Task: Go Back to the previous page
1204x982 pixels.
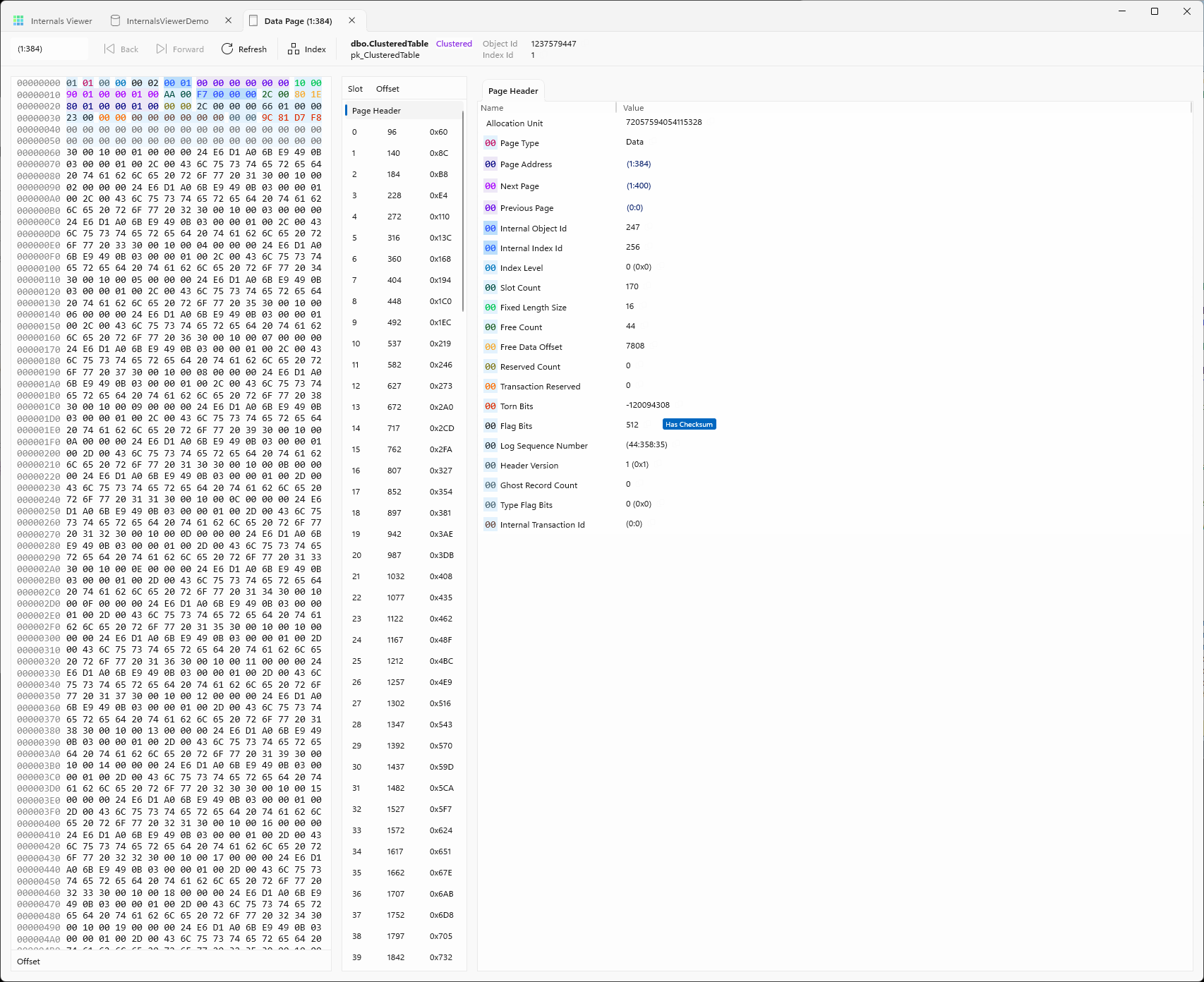Action: 121,49
